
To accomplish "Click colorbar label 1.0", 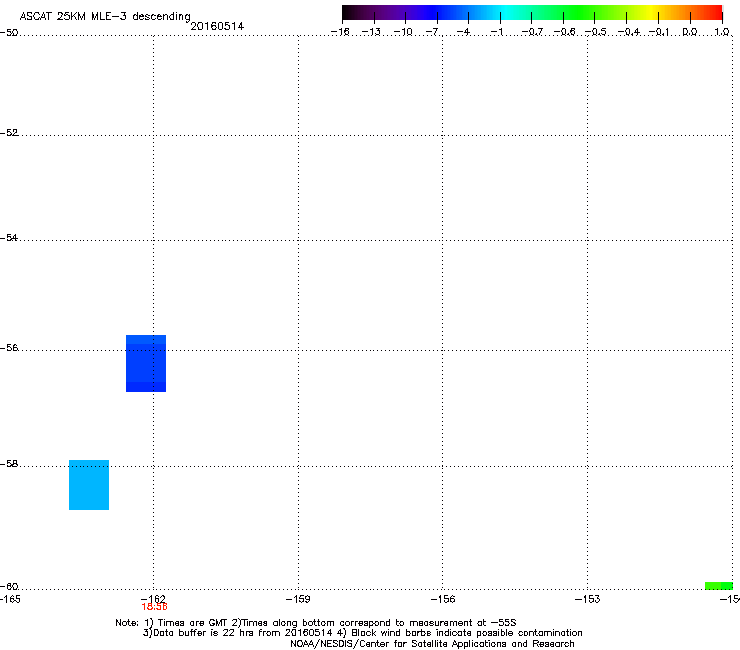I will (x=722, y=32).
